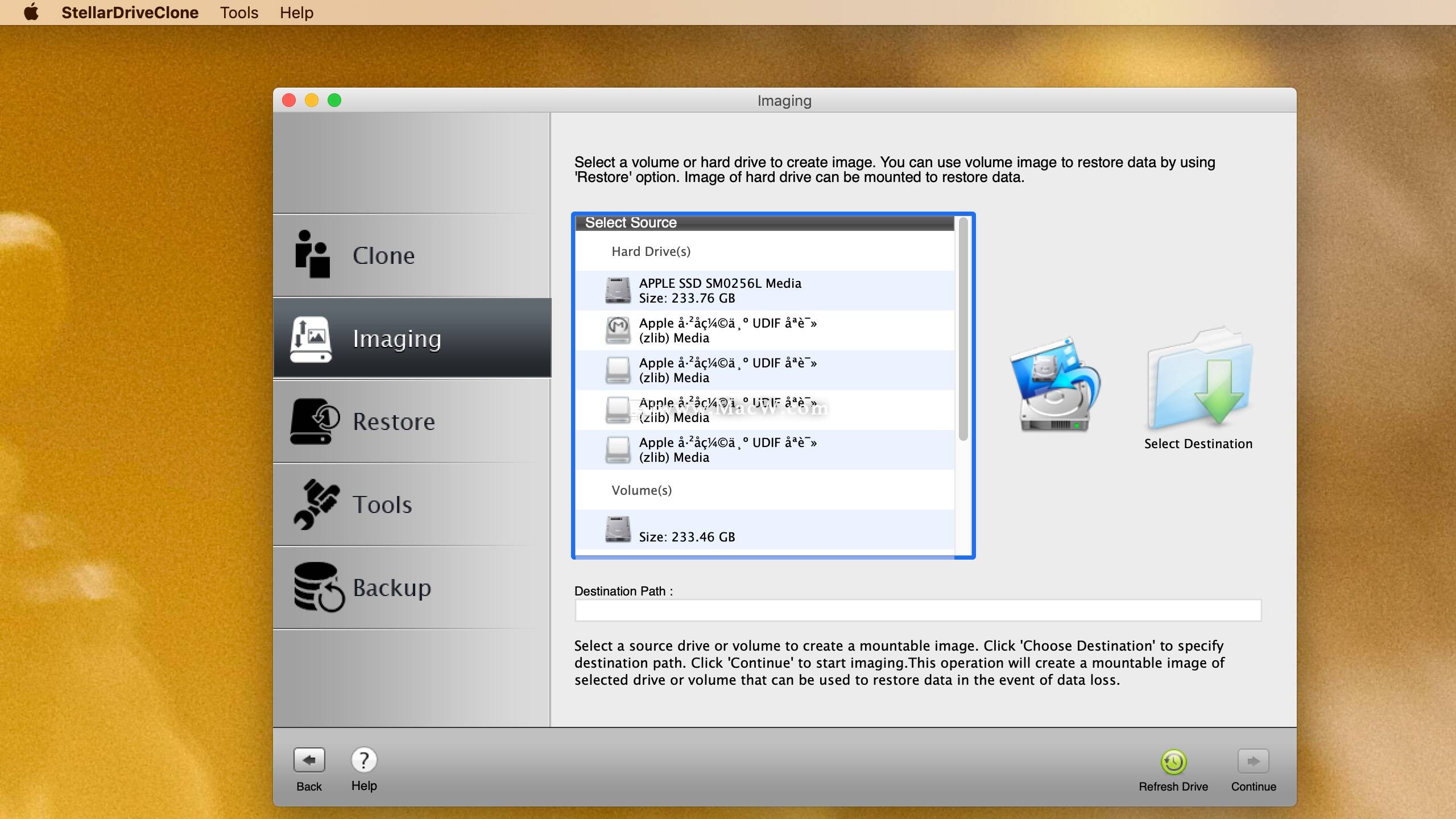The height and width of the screenshot is (819, 1456).
Task: Click the Hard Drive(s) section label
Action: point(651,251)
